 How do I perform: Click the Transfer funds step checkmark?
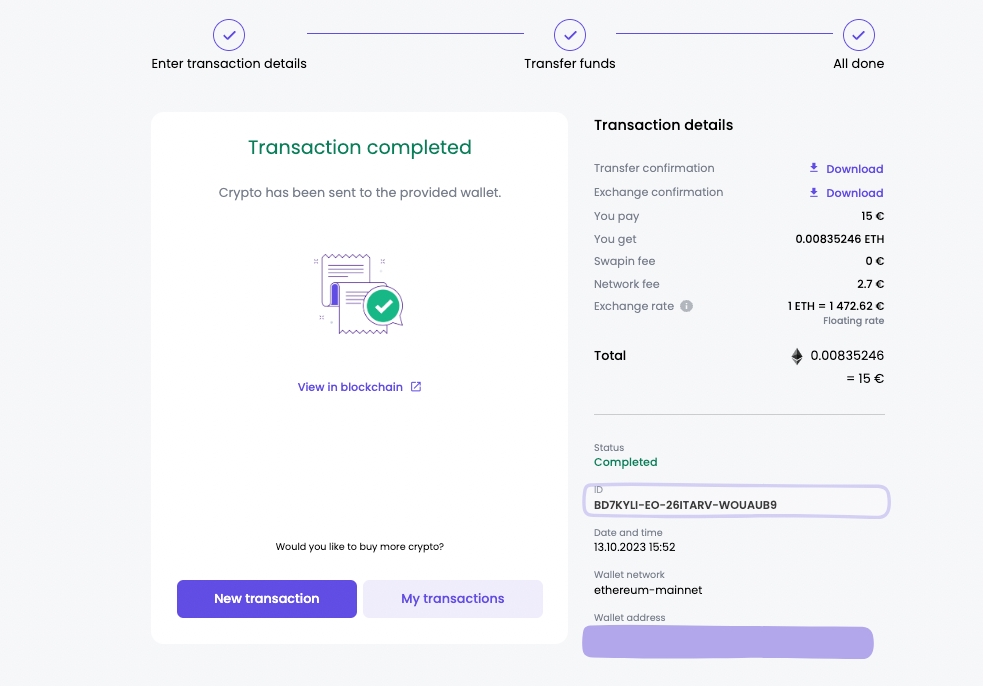click(x=569, y=35)
